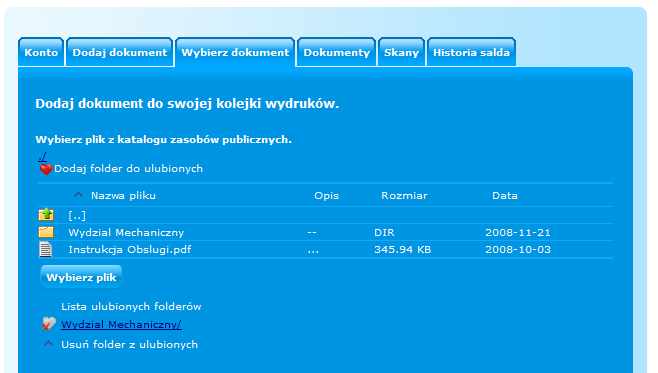The width and height of the screenshot is (658, 373).
Task: Click the Opis column header
Action: click(326, 196)
